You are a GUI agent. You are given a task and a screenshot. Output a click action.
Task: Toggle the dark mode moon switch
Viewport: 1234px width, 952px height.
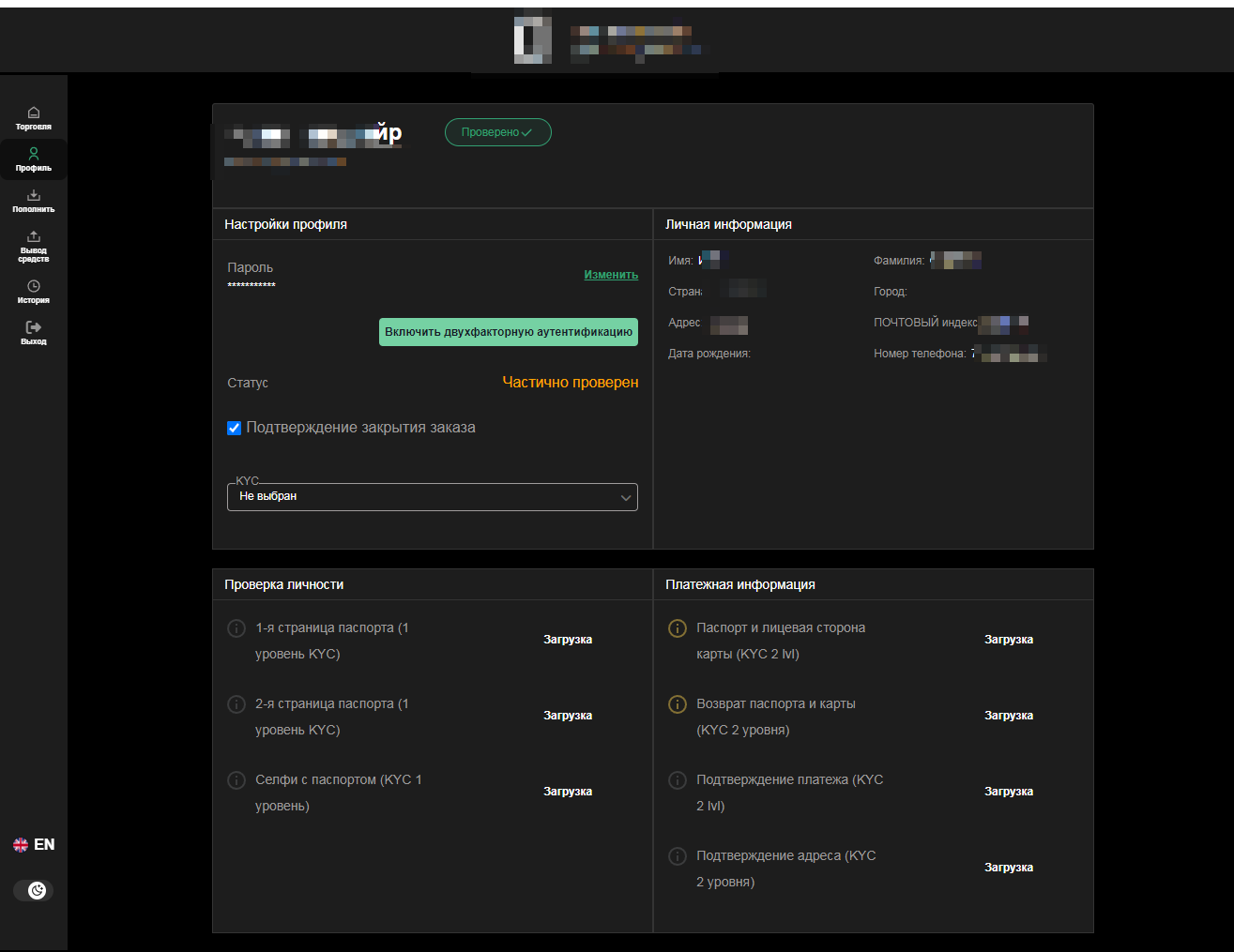click(34, 891)
